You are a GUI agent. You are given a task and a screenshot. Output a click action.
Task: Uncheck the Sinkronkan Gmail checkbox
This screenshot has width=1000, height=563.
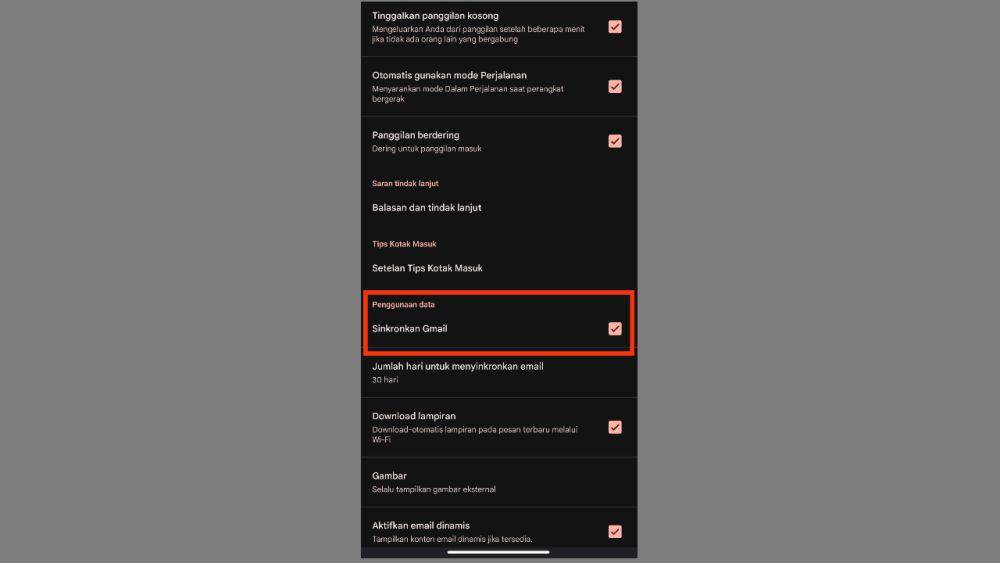point(615,328)
